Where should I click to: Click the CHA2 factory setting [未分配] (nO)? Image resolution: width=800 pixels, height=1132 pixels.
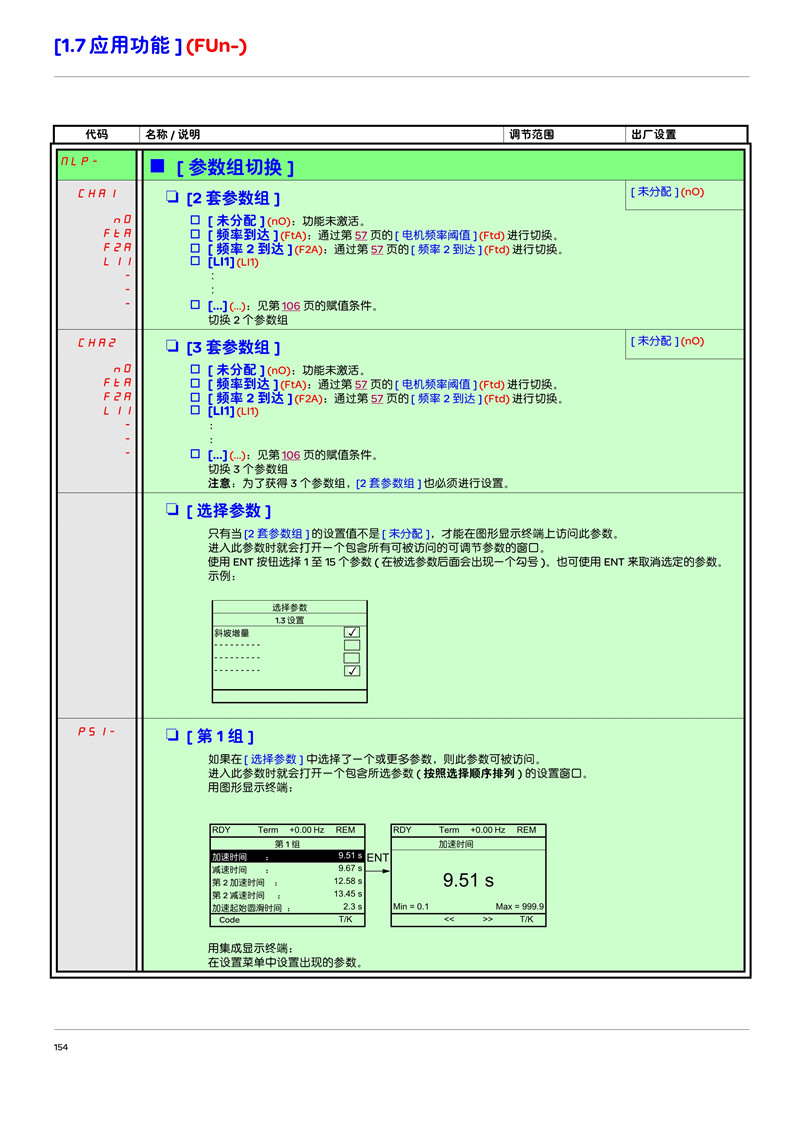(x=667, y=341)
